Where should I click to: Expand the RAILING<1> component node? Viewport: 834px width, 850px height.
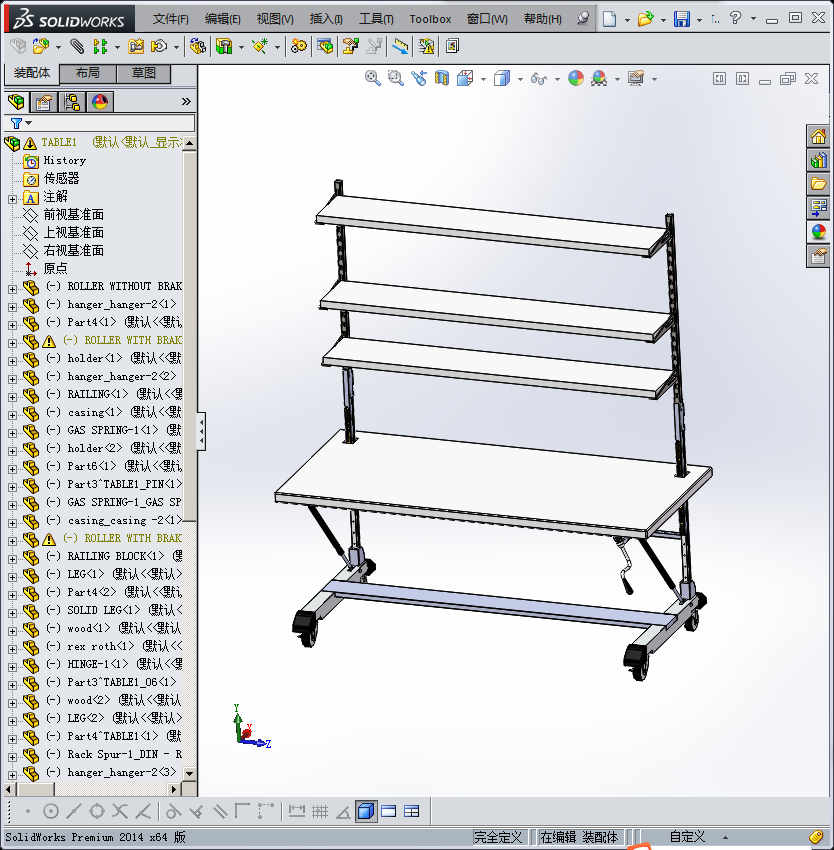[x=12, y=397]
